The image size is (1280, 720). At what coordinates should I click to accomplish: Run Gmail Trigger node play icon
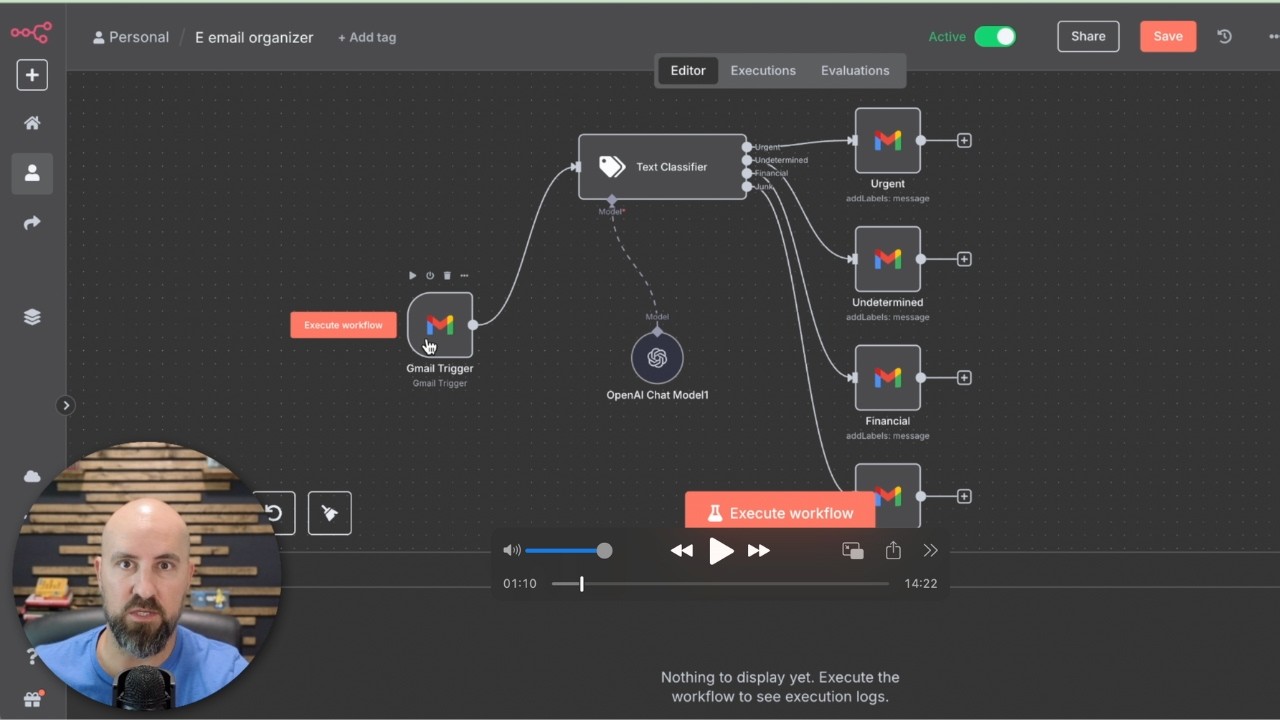412,275
